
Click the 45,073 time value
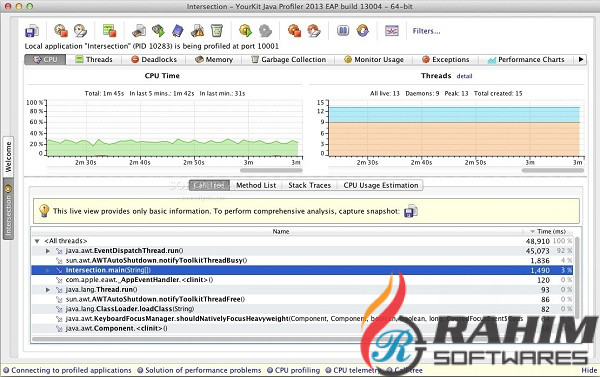coord(537,251)
